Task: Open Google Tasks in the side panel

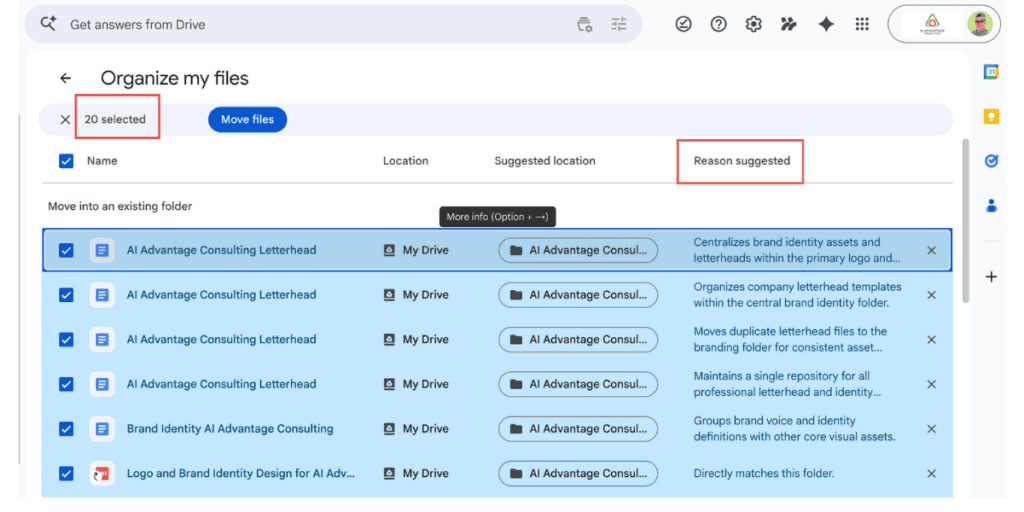Action: pos(991,161)
